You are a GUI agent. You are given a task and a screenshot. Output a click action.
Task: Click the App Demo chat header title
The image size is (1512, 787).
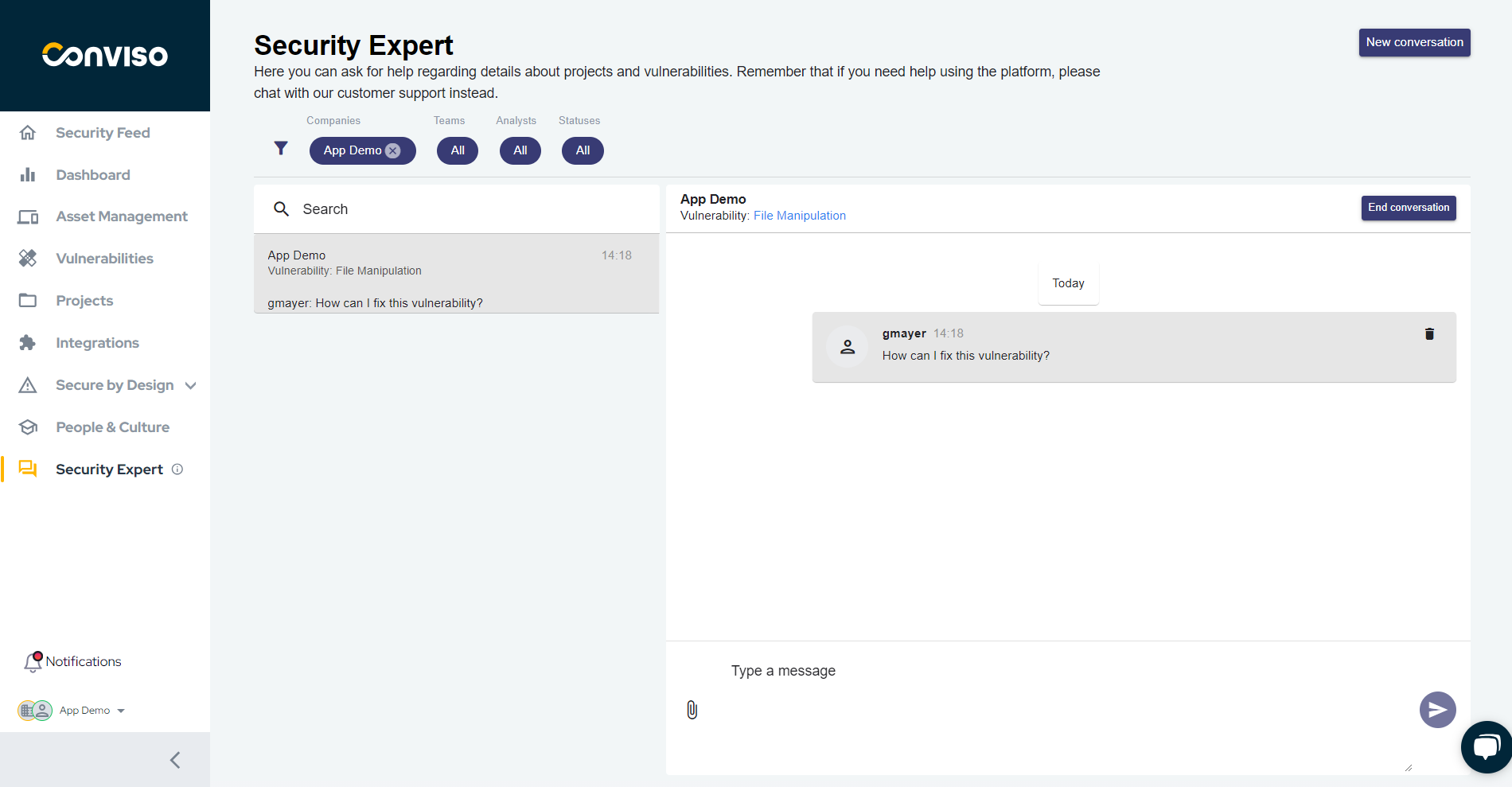[713, 199]
